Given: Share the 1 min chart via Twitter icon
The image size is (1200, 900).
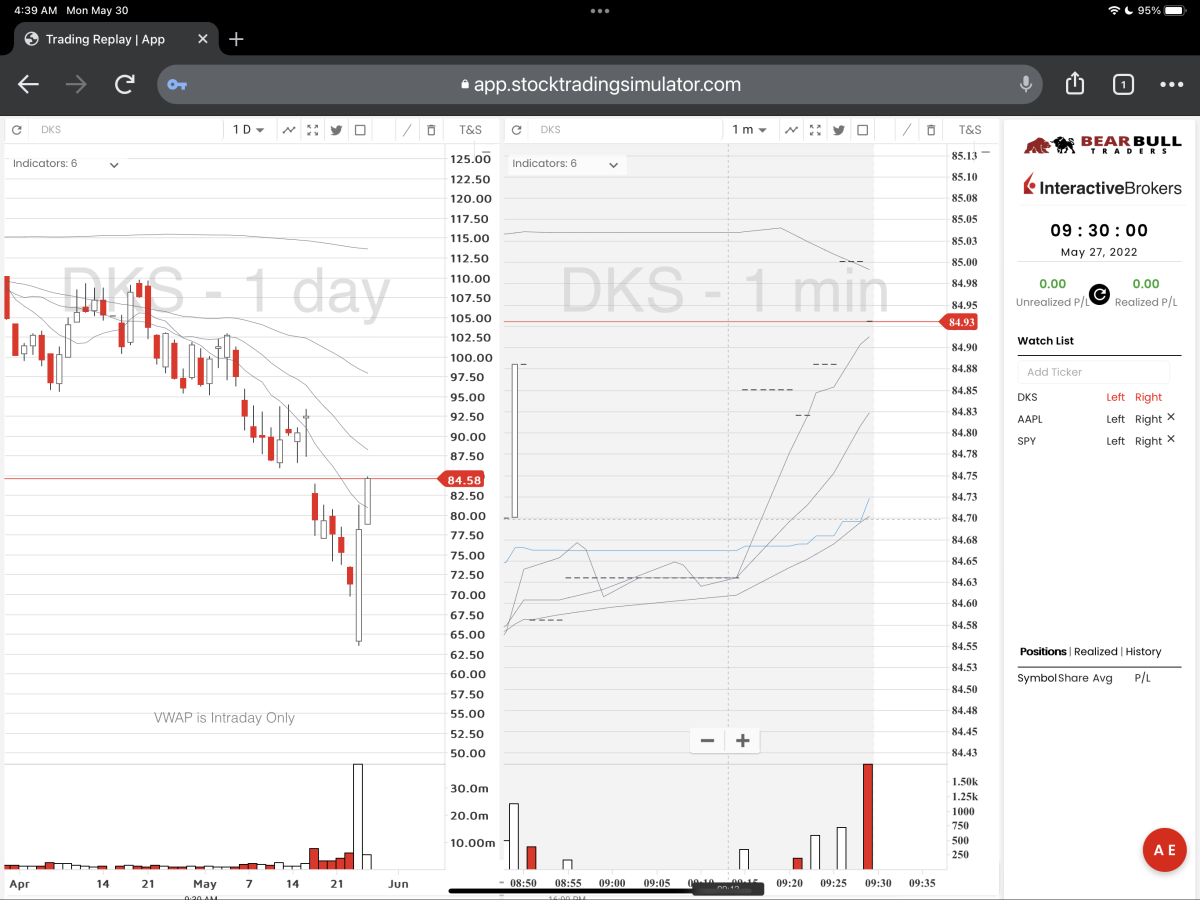Looking at the screenshot, I should [x=838, y=130].
